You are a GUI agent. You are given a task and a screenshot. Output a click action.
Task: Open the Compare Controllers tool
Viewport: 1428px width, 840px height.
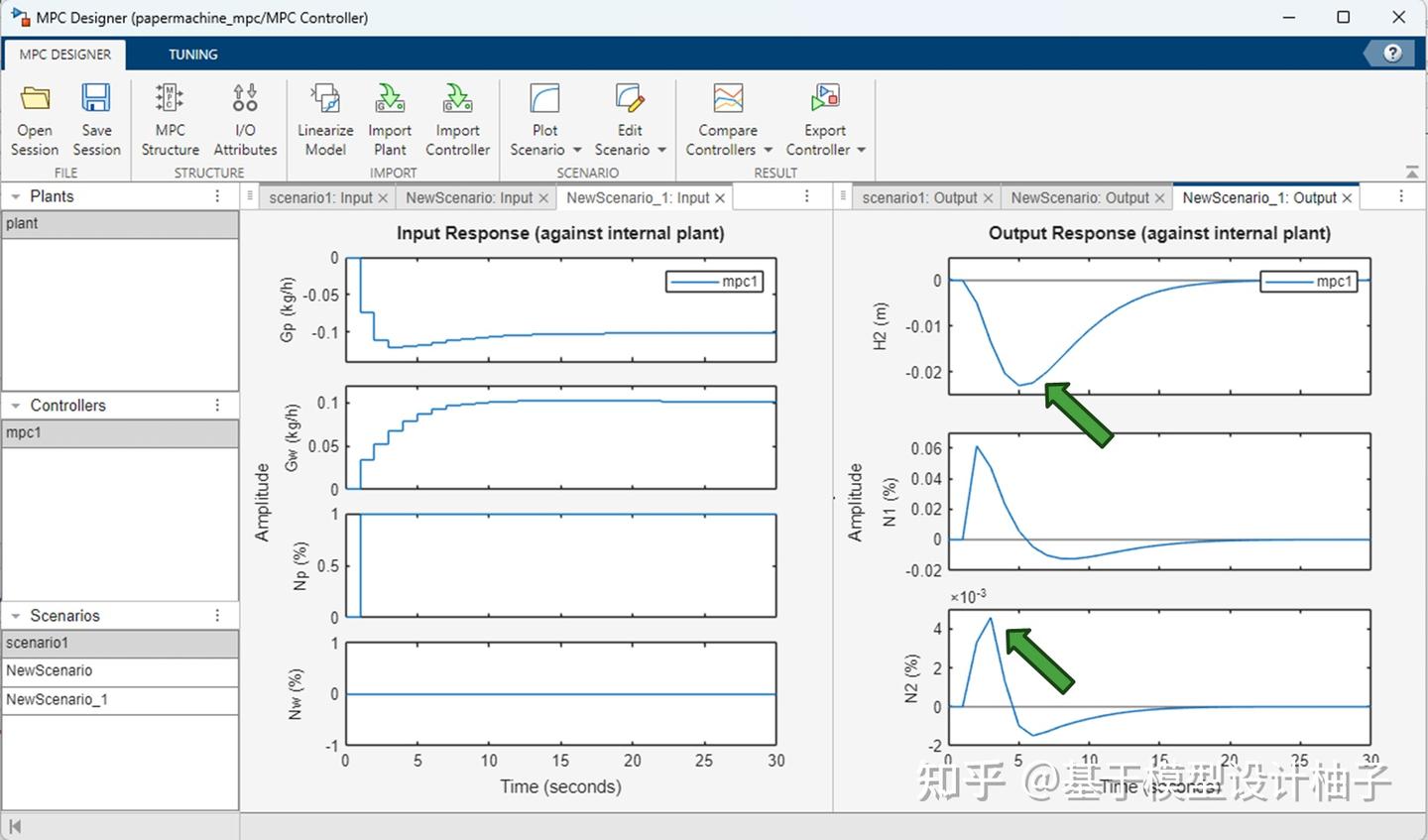727,119
